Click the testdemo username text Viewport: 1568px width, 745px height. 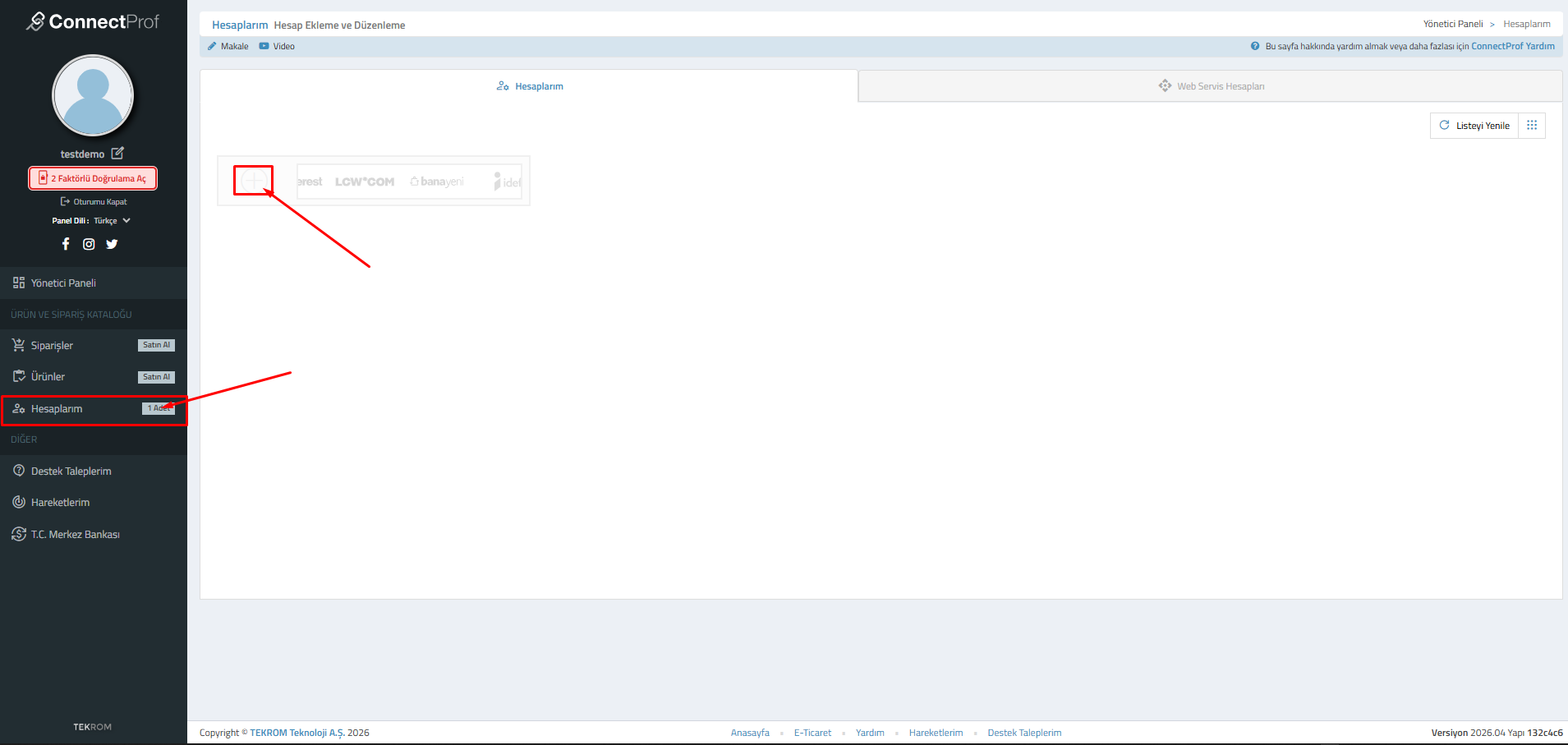82,154
